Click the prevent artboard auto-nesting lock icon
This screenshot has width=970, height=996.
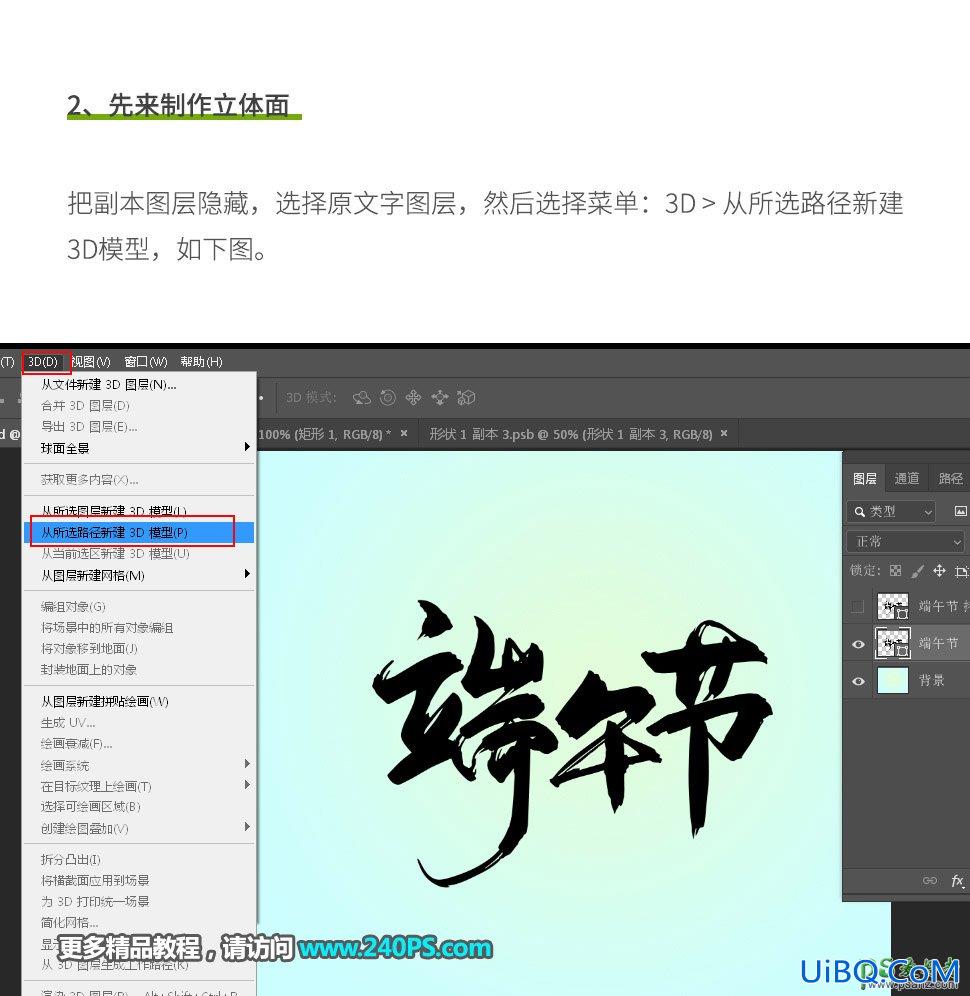point(962,572)
